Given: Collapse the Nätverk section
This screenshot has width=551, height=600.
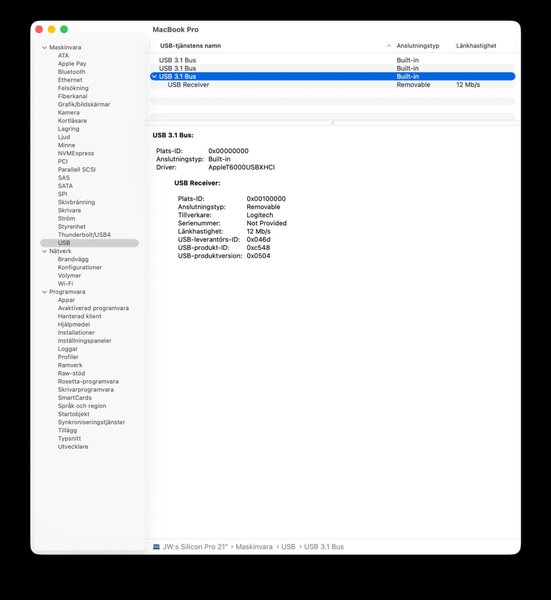Looking at the screenshot, I should 44,251.
